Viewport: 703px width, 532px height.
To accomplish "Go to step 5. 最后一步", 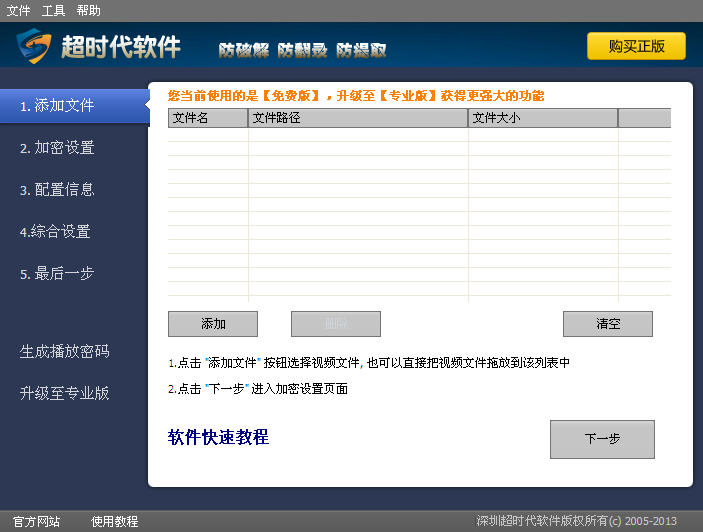I will tap(57, 273).
